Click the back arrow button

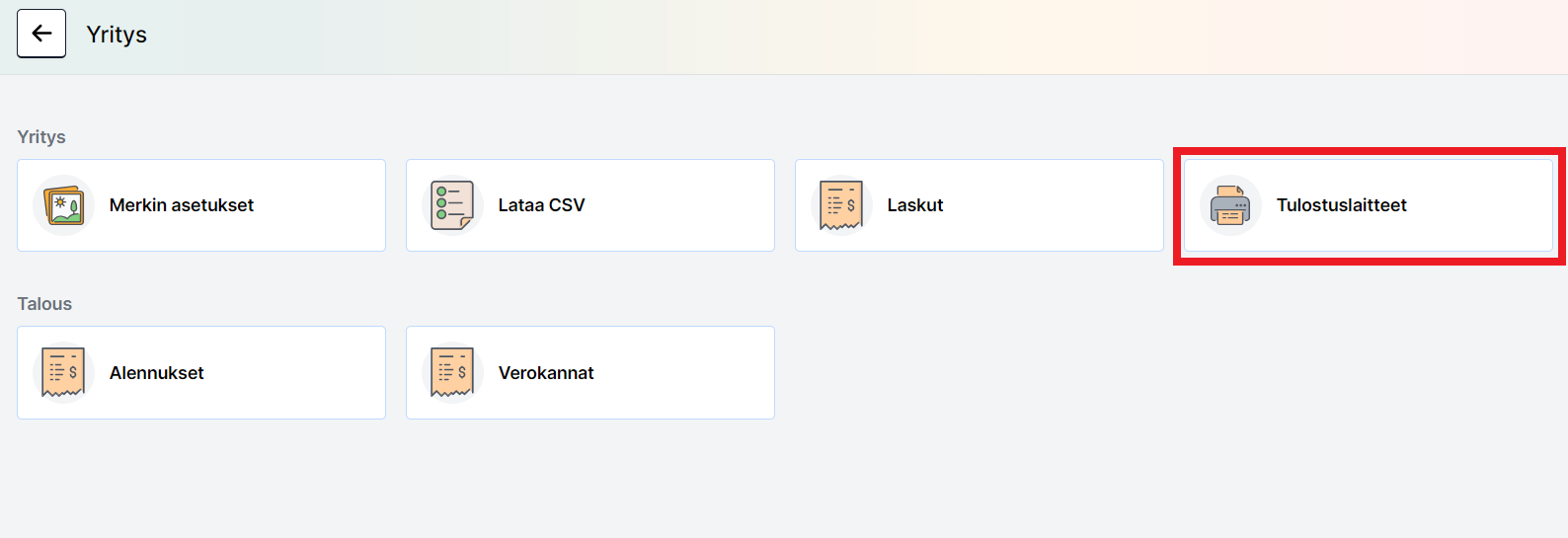[41, 34]
